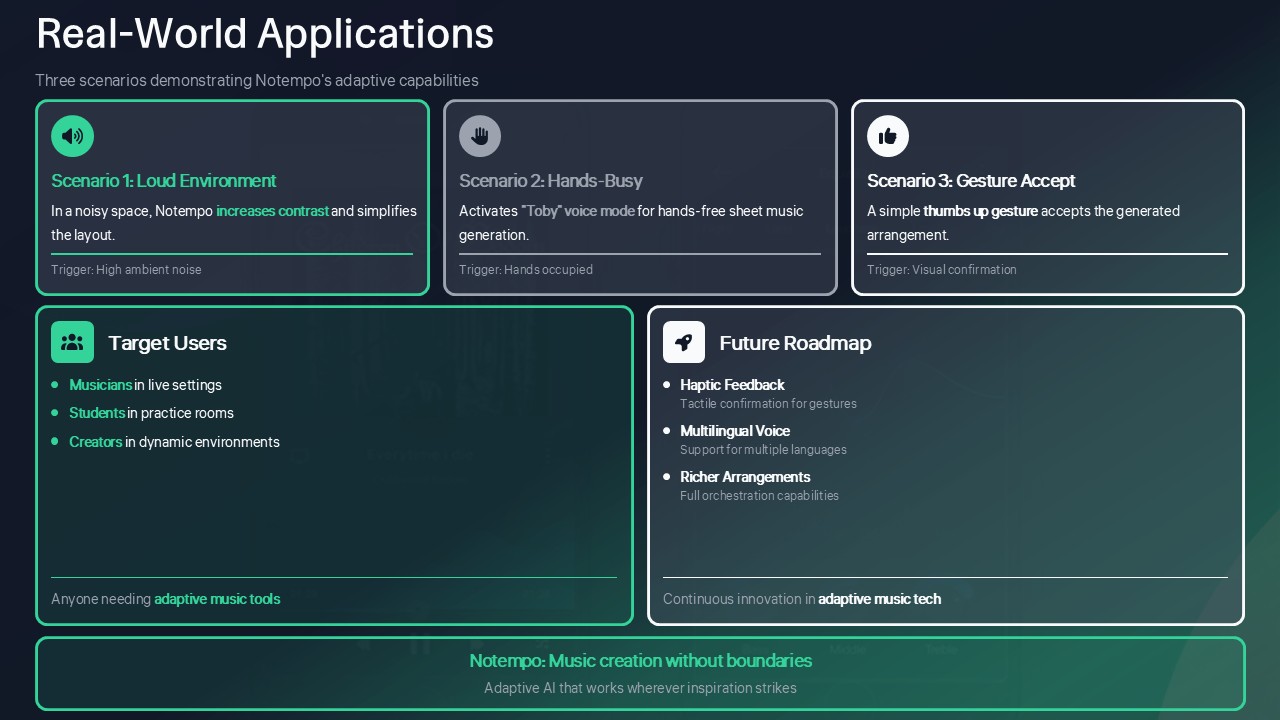
Task: Click 'Musicians in live settings' bullet
Action: (146, 385)
